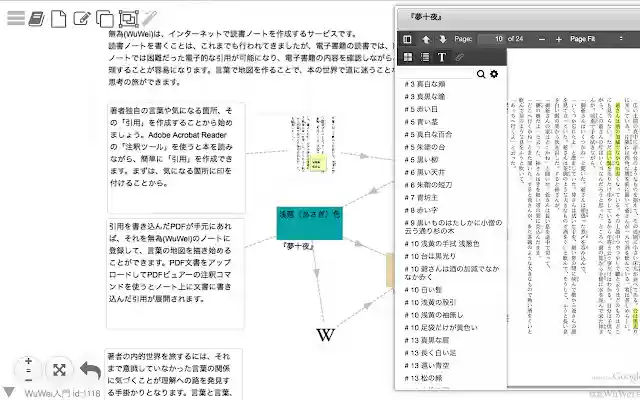Click the beige node beside viewer
The width and height of the screenshot is (640, 400).
coord(391,270)
